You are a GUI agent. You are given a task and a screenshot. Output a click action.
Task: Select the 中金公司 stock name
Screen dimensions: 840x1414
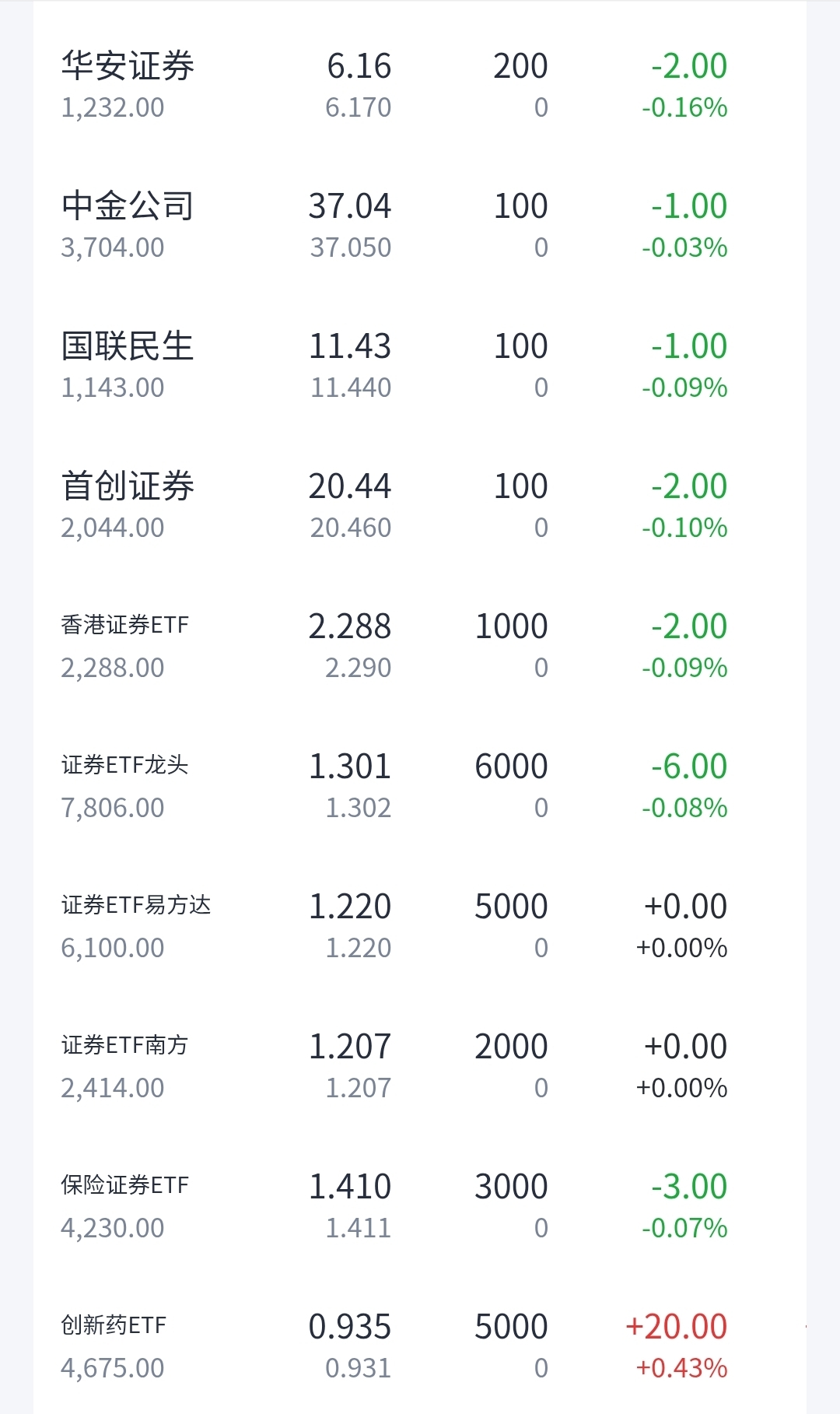(128, 206)
